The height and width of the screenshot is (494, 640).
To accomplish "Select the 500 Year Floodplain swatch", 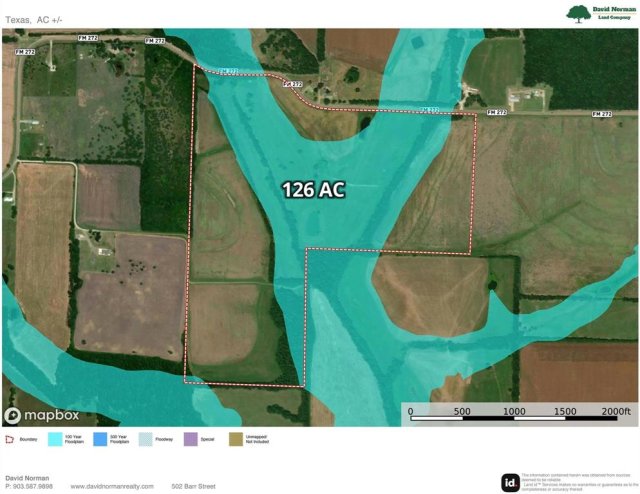I will pyautogui.click(x=100, y=439).
